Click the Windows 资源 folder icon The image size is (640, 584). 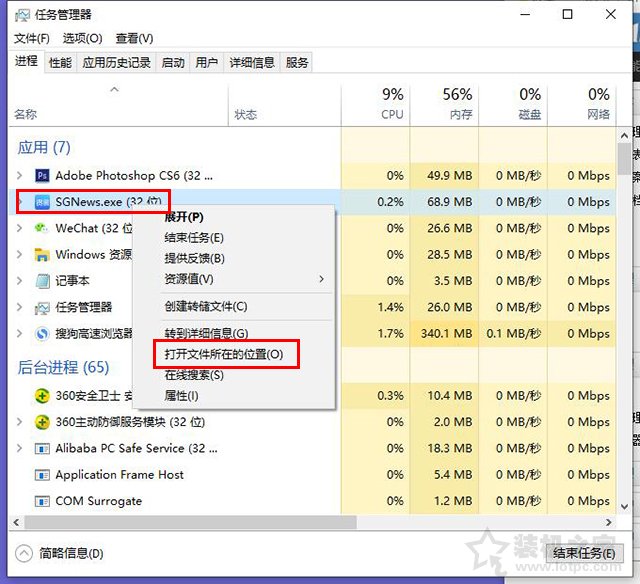(x=42, y=255)
